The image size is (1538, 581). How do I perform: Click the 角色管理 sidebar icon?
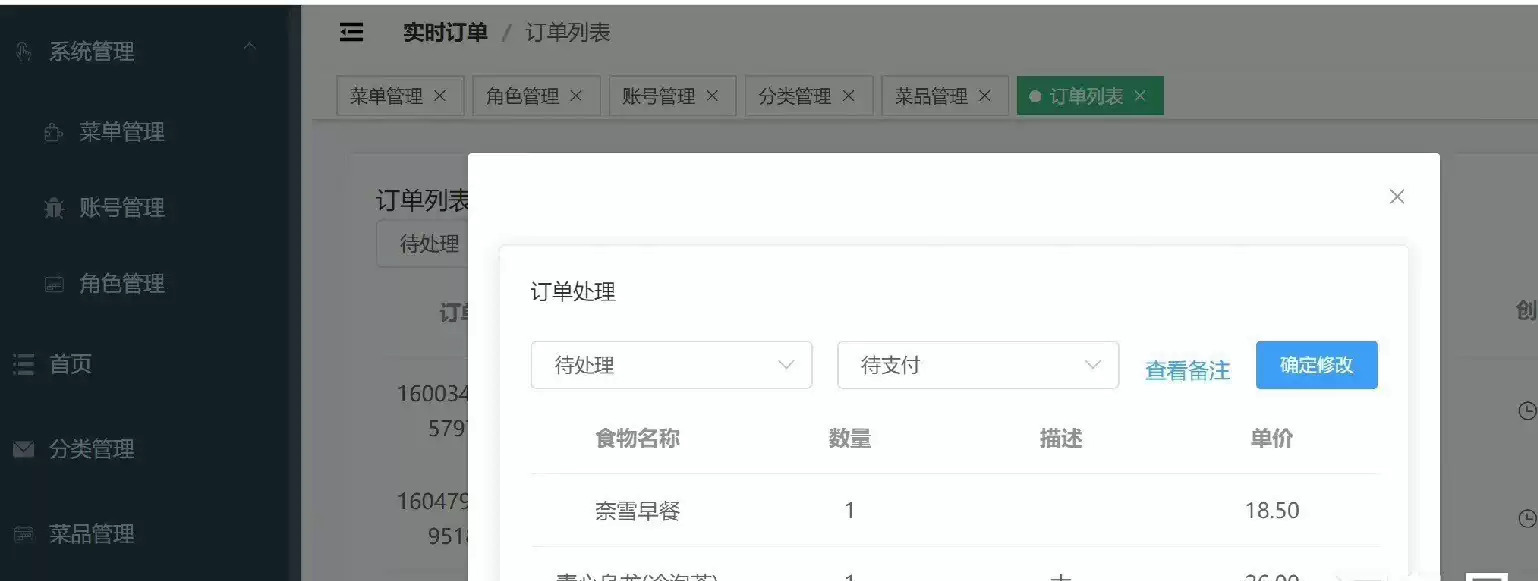tap(54, 285)
